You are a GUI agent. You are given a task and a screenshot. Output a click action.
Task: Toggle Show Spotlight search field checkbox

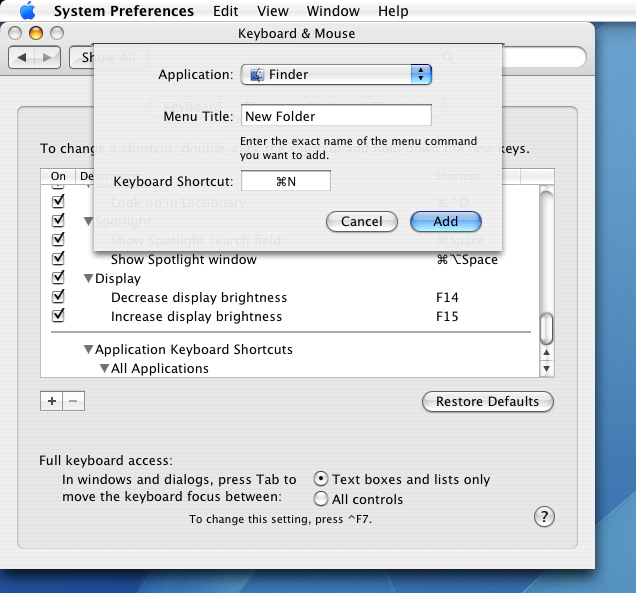pyautogui.click(x=58, y=239)
